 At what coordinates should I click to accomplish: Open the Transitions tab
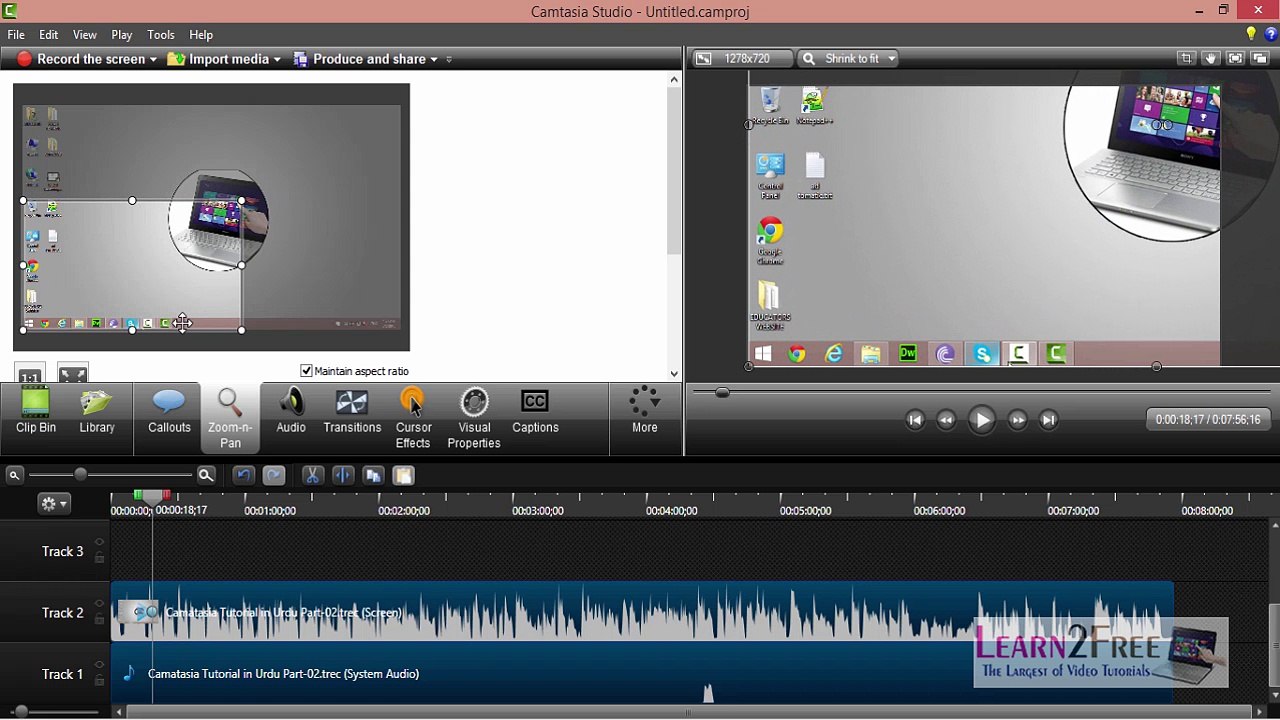point(352,413)
